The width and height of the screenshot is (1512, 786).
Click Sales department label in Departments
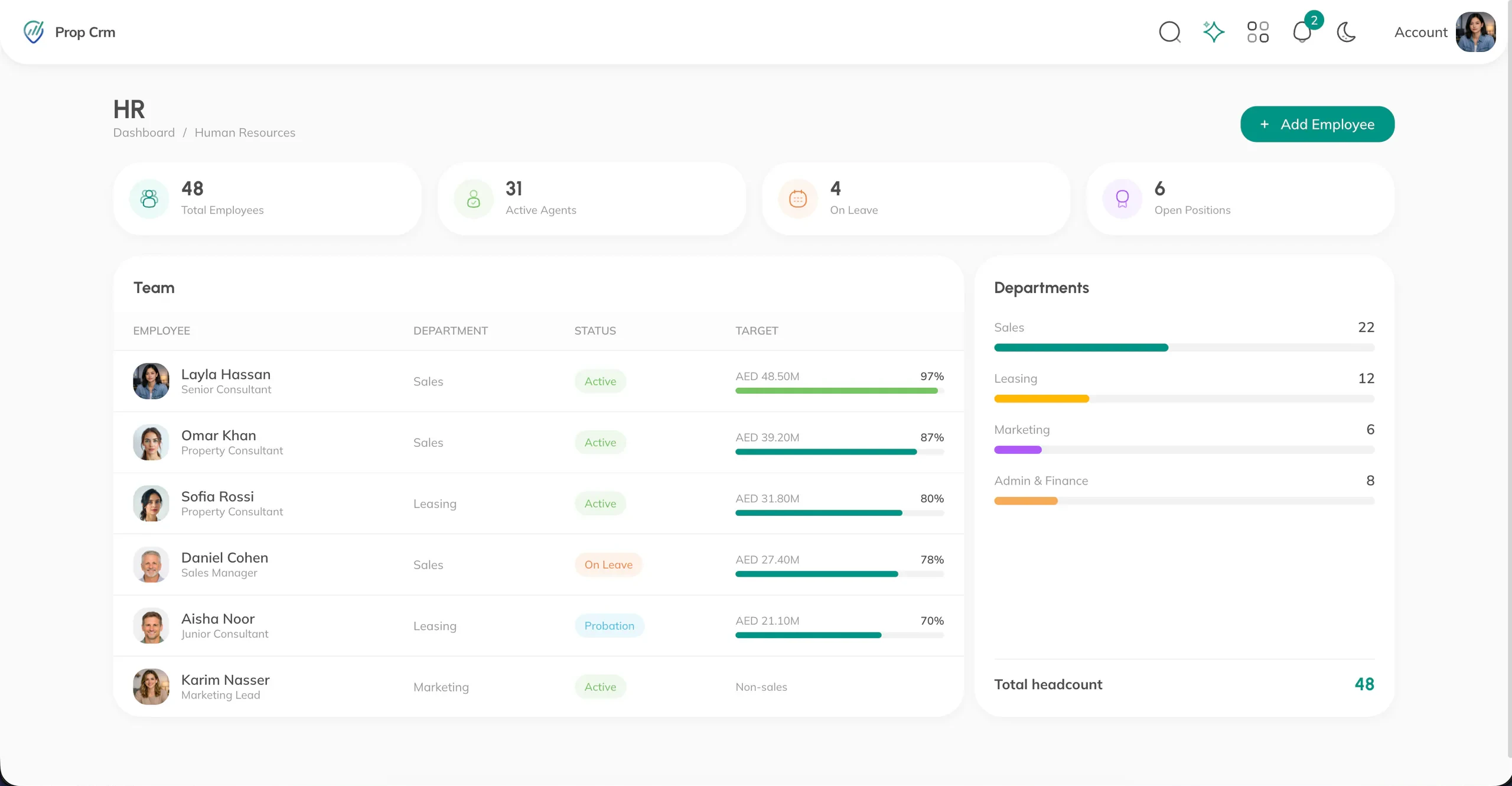click(x=1009, y=327)
